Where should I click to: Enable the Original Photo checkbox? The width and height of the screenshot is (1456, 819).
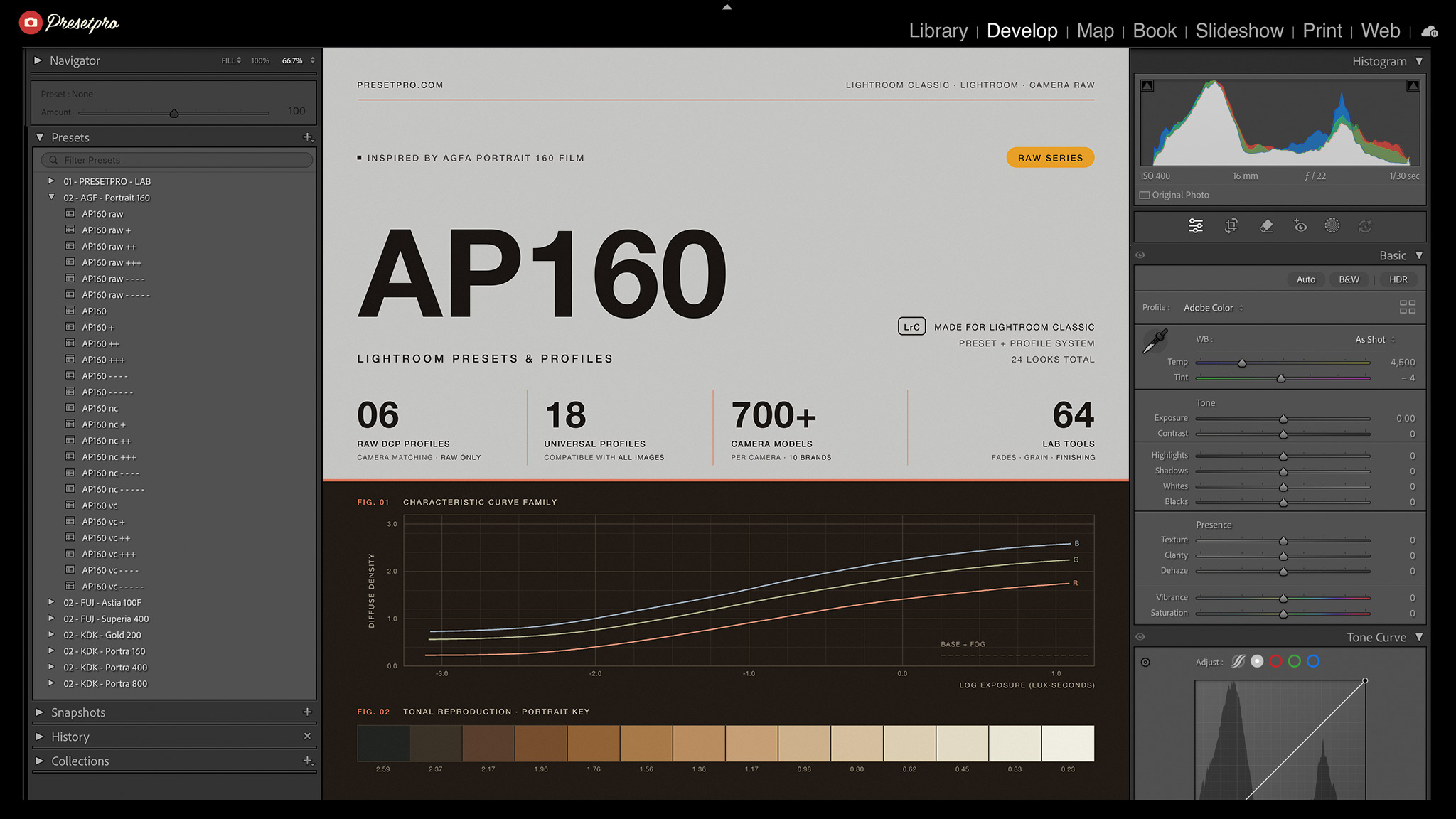(x=1145, y=196)
